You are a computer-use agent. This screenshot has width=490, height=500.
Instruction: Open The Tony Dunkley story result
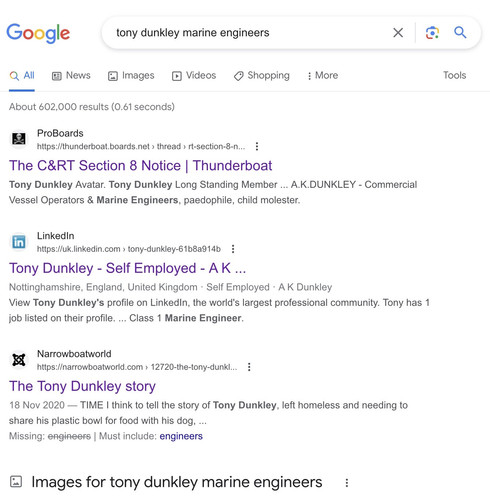coord(82,386)
